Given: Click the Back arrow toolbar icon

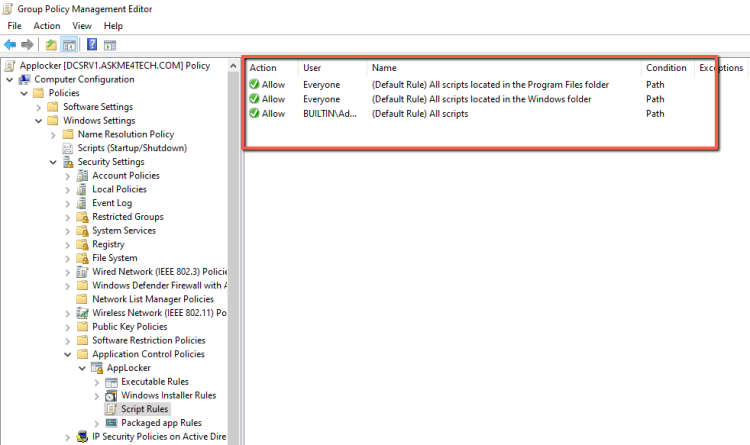Looking at the screenshot, I should [x=10, y=45].
